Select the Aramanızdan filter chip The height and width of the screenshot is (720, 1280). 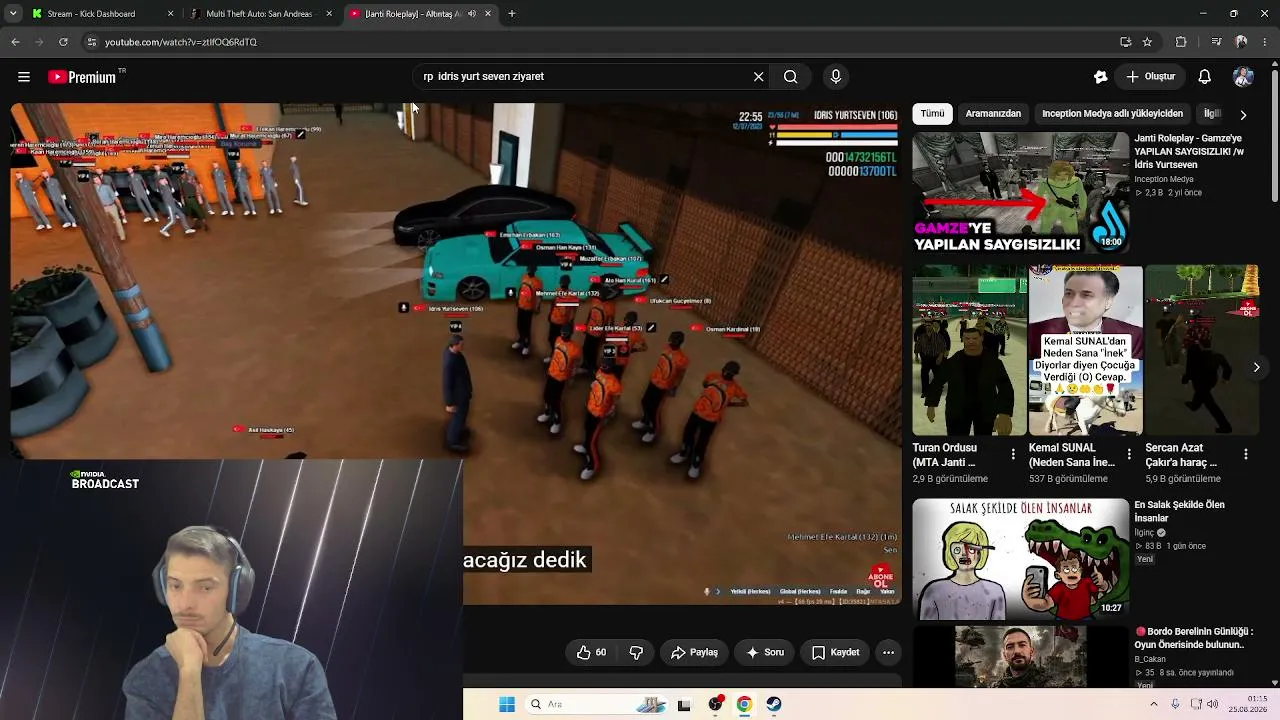click(x=993, y=114)
